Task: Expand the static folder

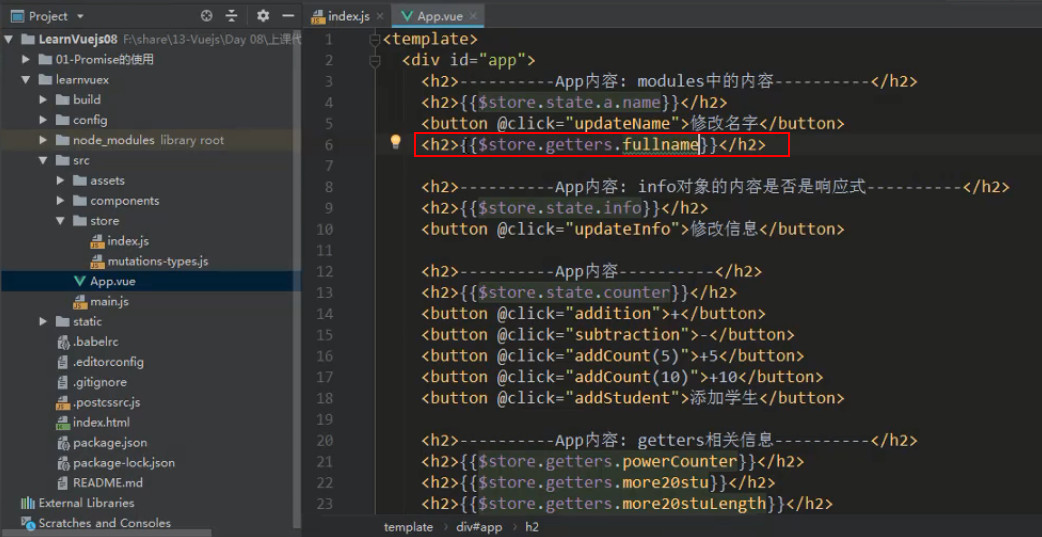Action: click(43, 322)
